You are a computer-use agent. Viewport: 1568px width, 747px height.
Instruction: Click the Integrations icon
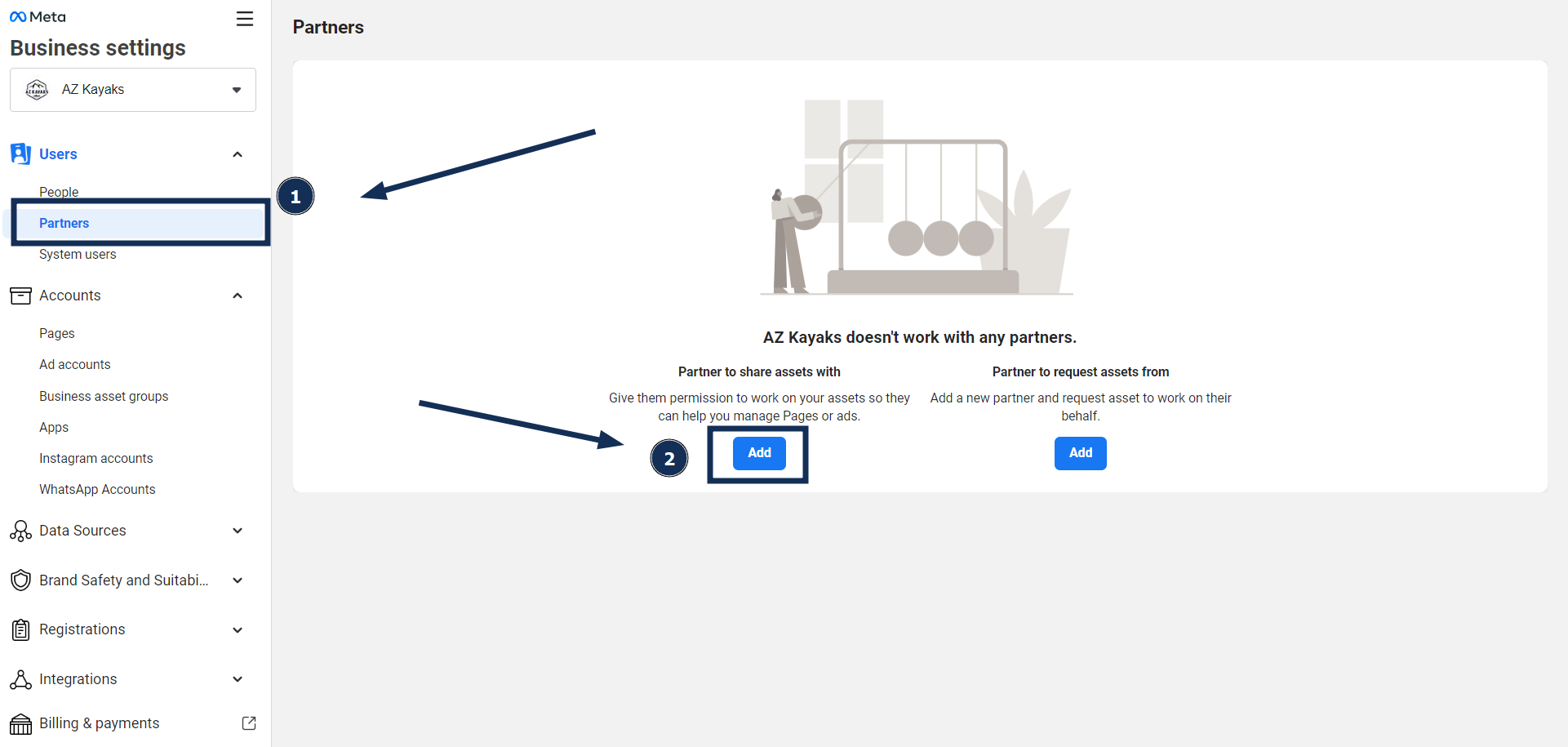20,679
